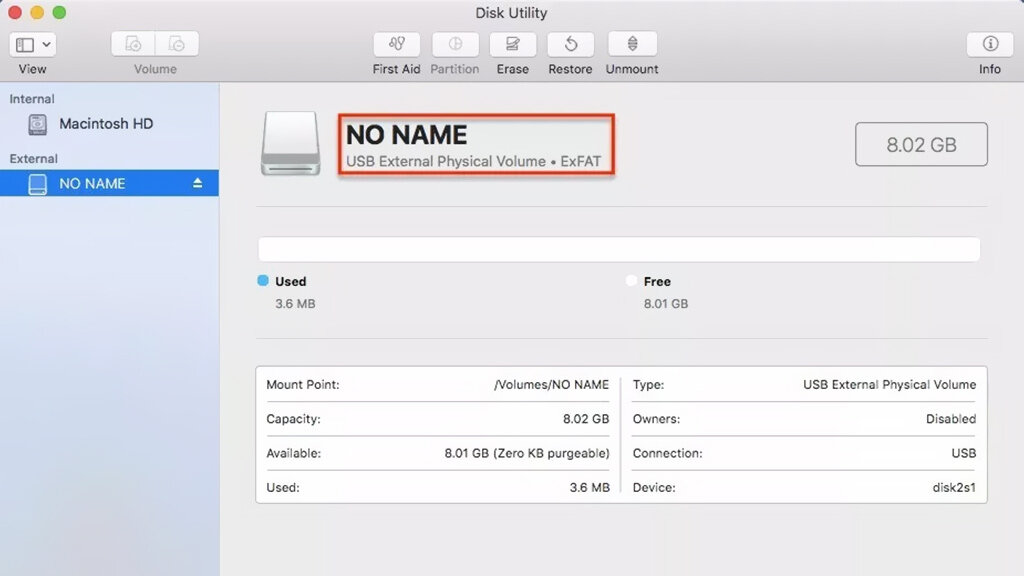
Task: Click the Disk Utility window title
Action: click(x=511, y=13)
